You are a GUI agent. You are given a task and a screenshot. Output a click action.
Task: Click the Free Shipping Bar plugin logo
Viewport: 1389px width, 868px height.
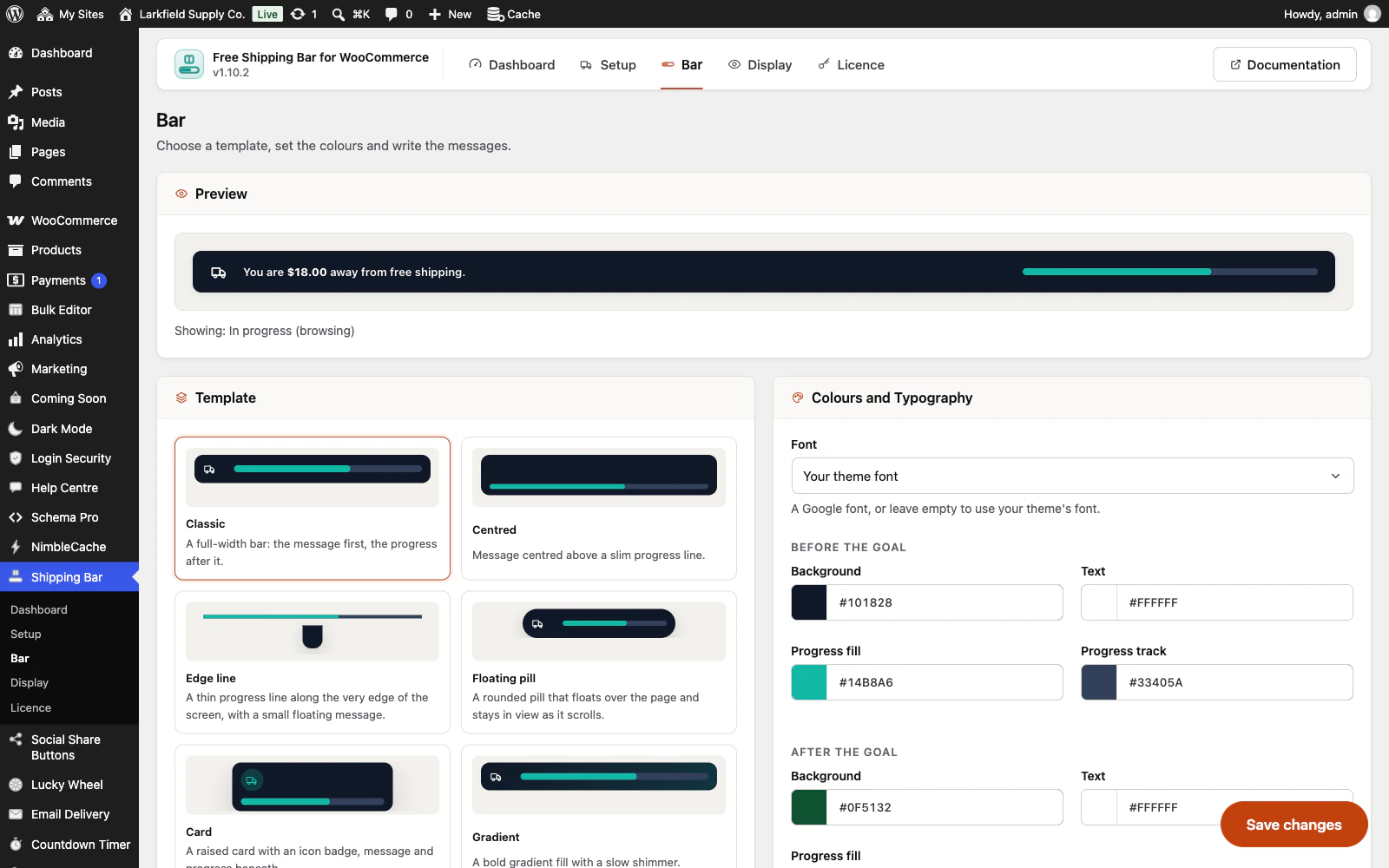point(189,64)
